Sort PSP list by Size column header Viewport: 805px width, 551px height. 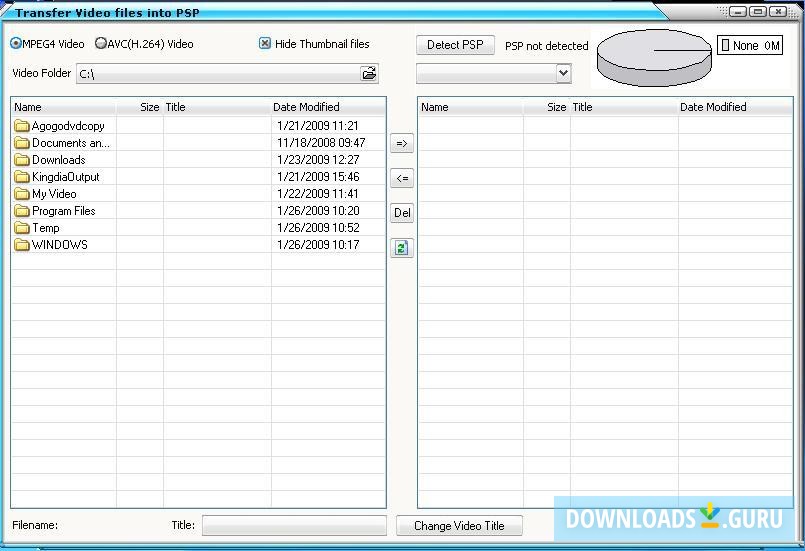point(547,107)
